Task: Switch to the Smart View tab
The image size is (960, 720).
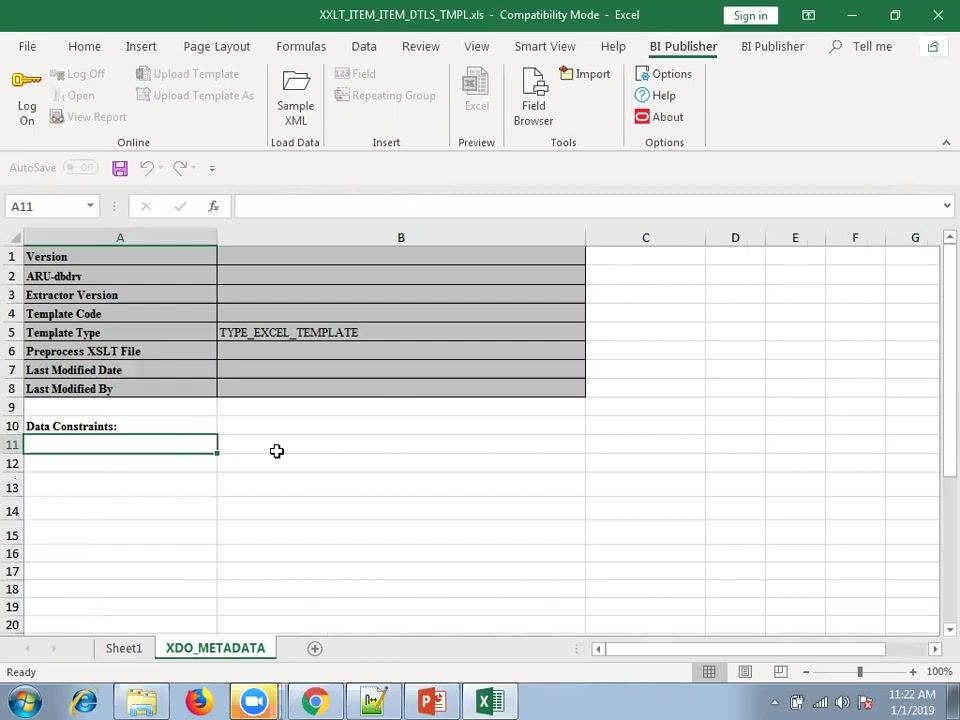Action: (545, 47)
